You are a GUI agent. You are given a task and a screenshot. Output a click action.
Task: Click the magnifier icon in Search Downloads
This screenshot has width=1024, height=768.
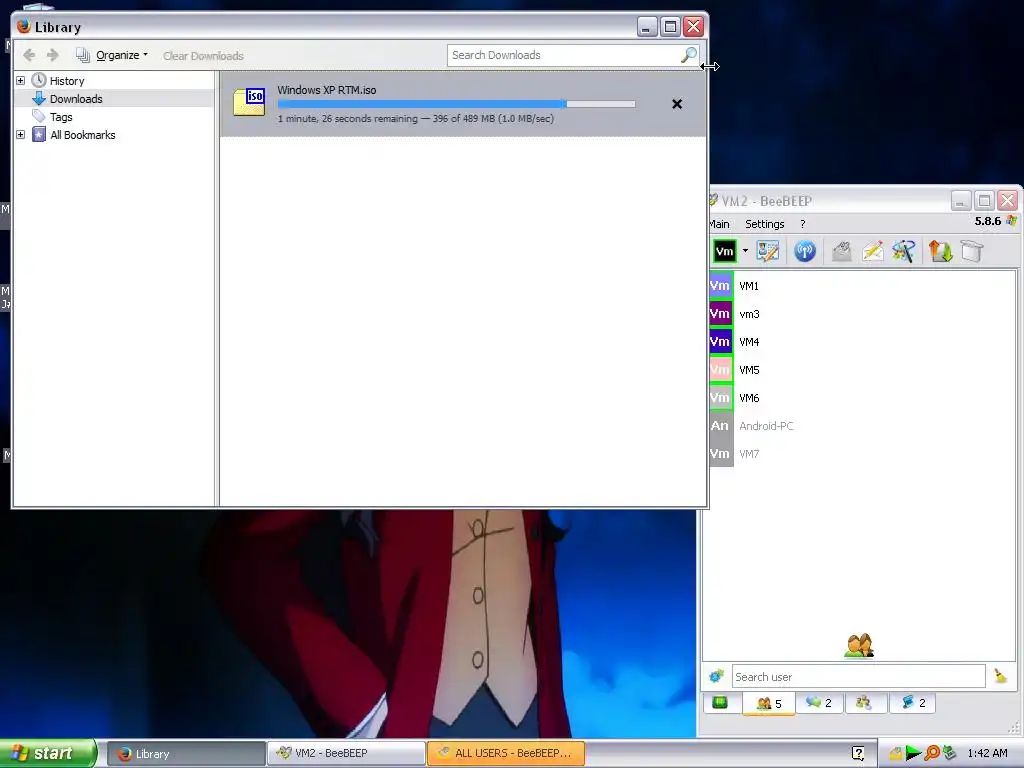(688, 55)
